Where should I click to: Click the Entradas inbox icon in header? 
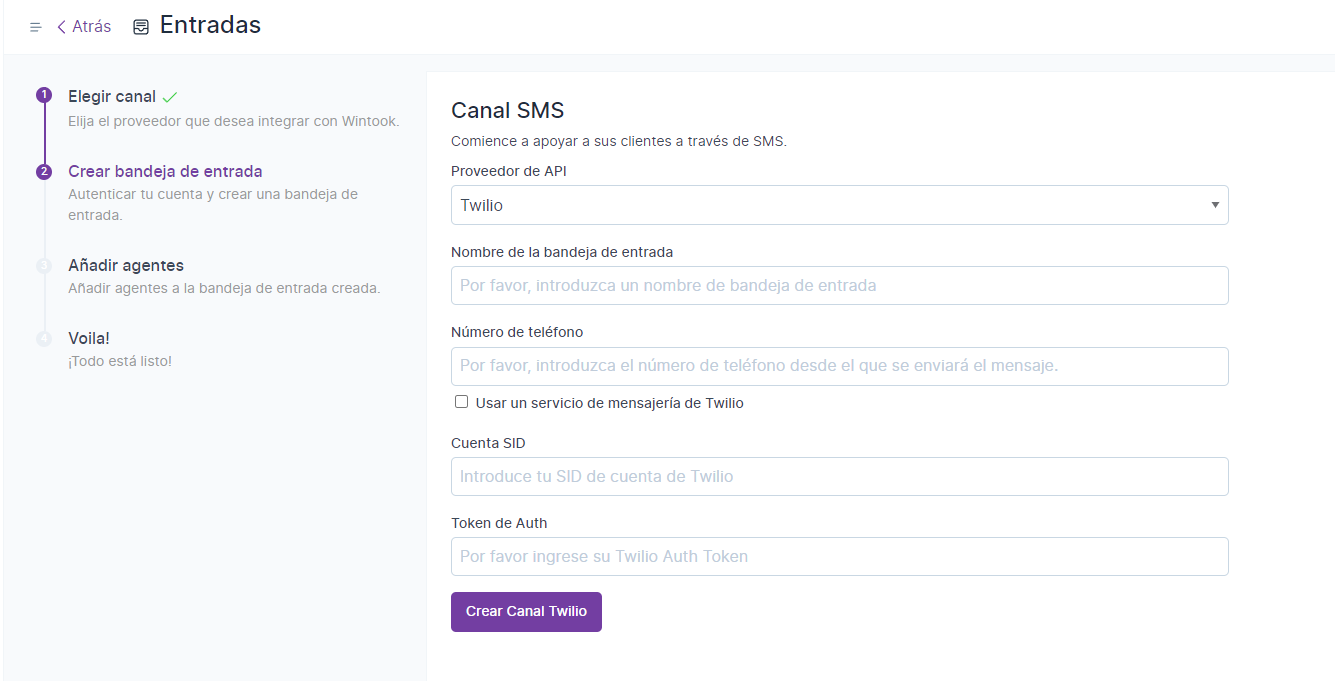point(141,27)
